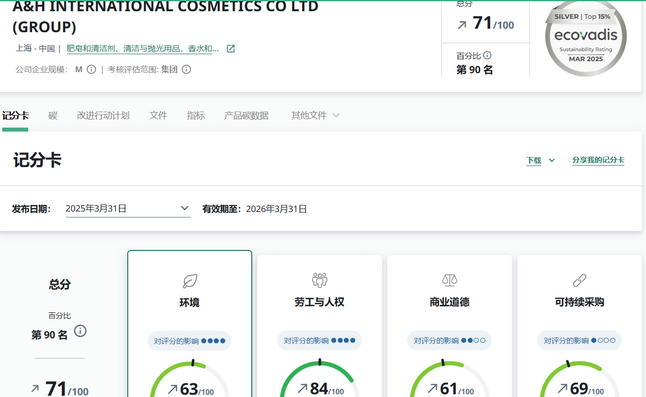Click company name A&H INTERNATIONAL COSMETICS heading

[x=166, y=16]
